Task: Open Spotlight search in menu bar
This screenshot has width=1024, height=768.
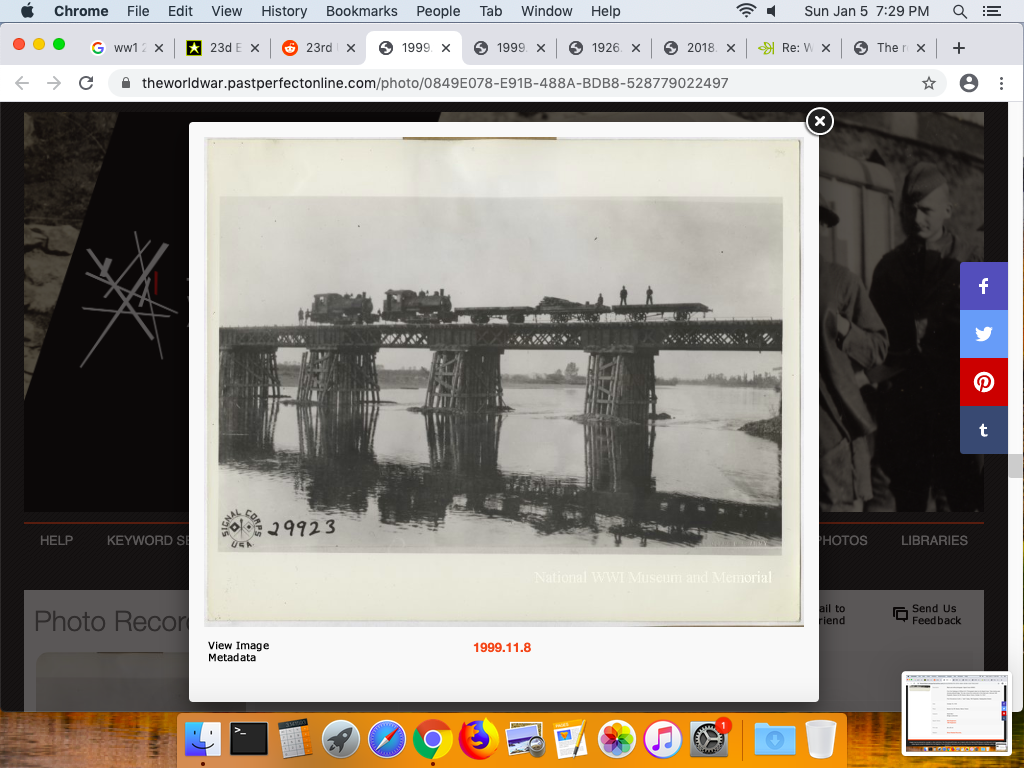Action: (x=960, y=11)
